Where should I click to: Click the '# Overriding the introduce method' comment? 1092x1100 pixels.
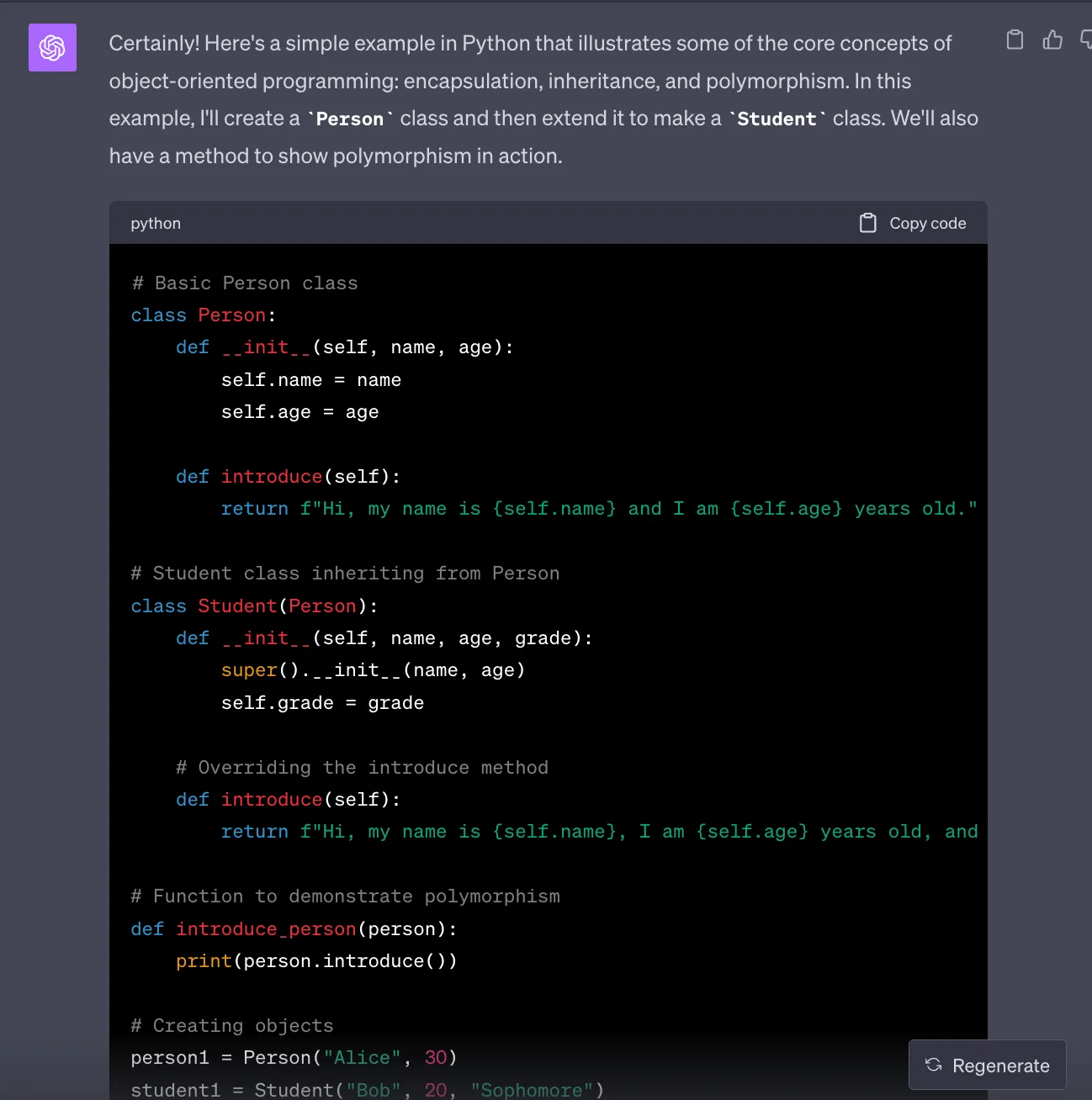(x=363, y=768)
